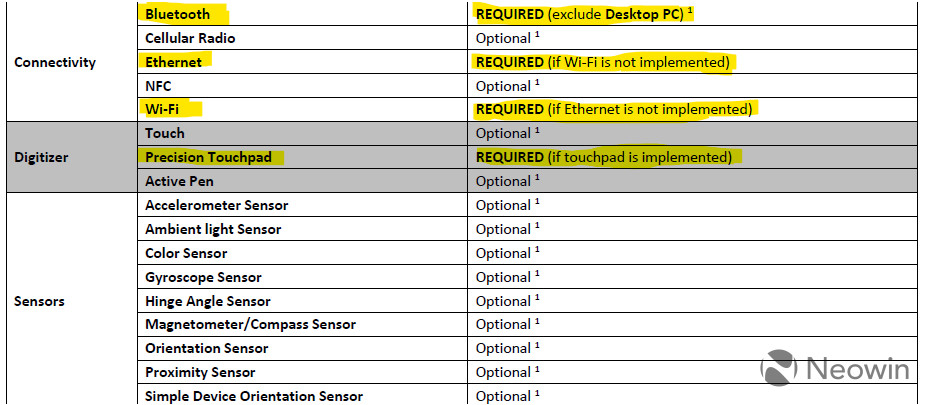Screen dimensions: 927x405
Task: Select the Accelerometer Sensor row
Action: coord(216,205)
